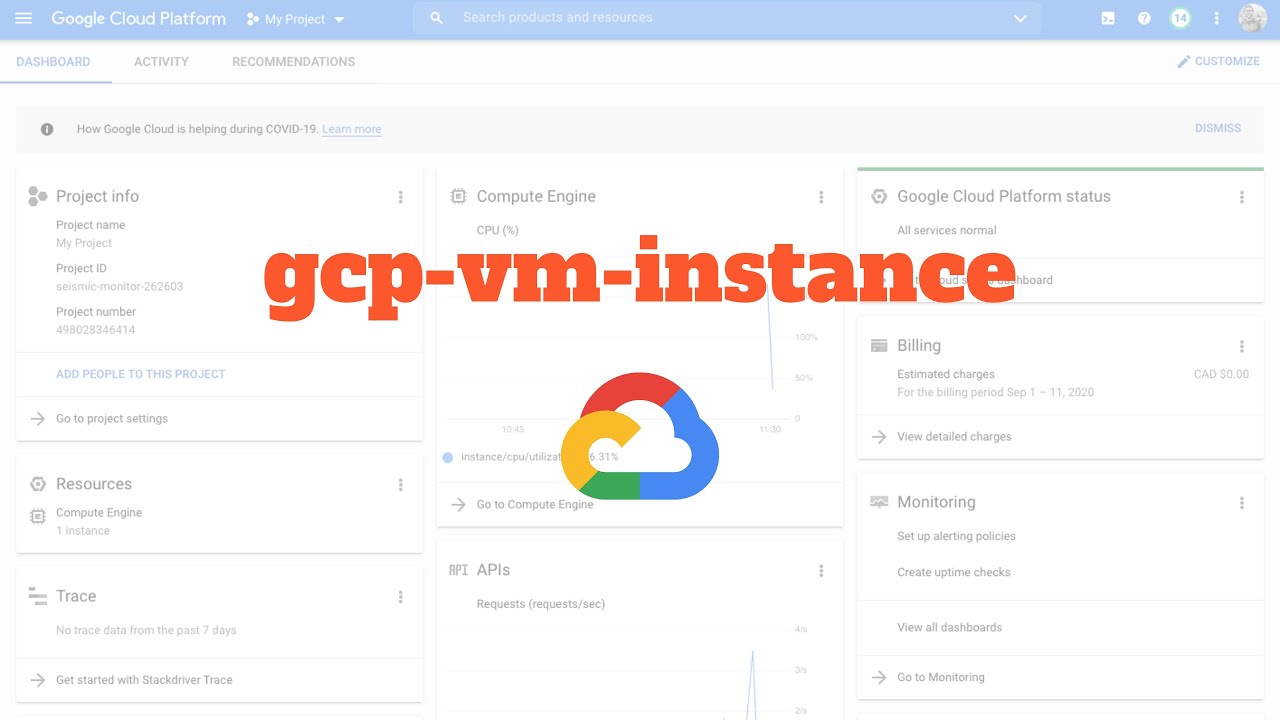Click the search magnifier icon
The image size is (1280, 720).
tap(436, 18)
